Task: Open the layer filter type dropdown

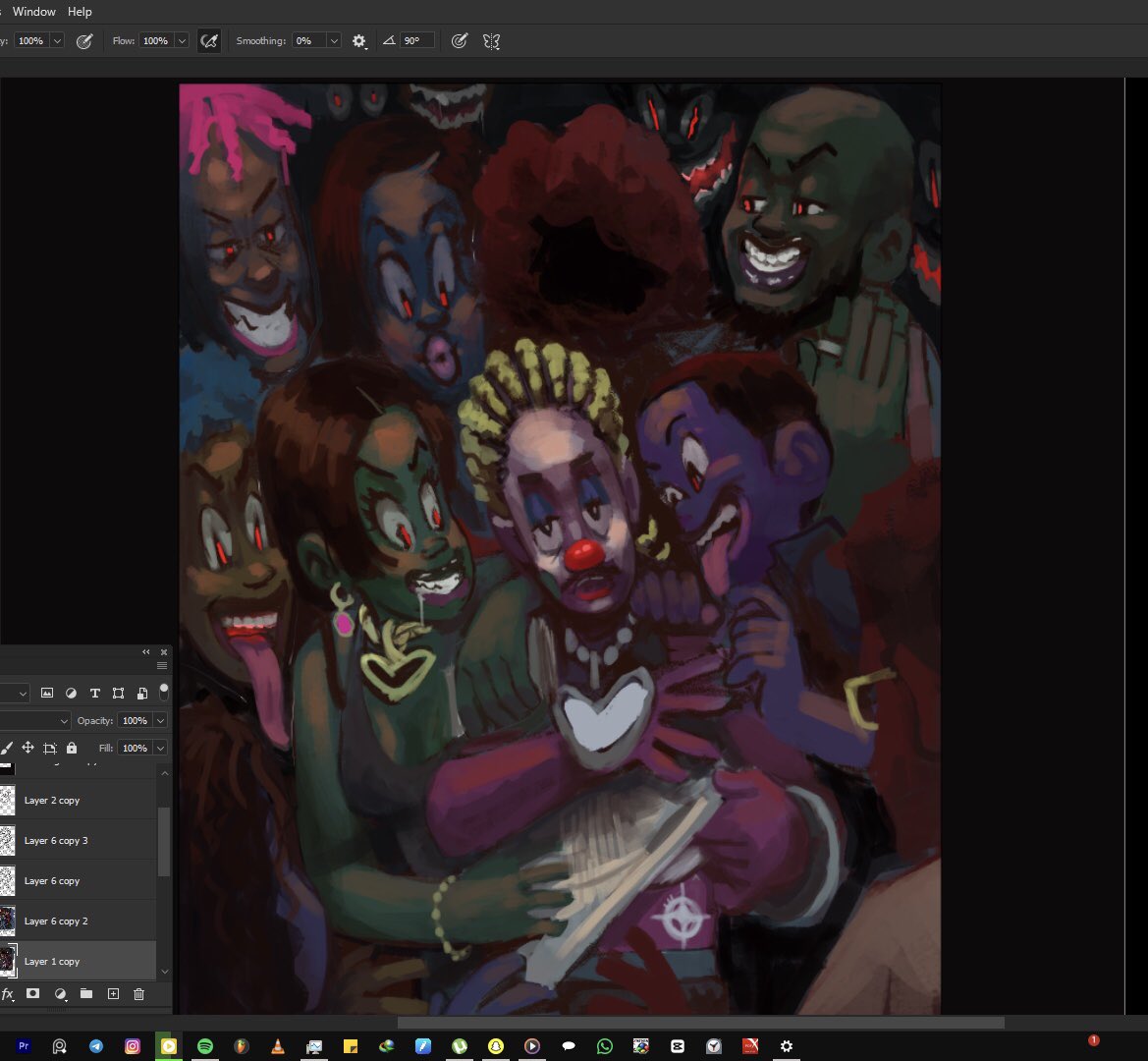Action: pyautogui.click(x=15, y=693)
